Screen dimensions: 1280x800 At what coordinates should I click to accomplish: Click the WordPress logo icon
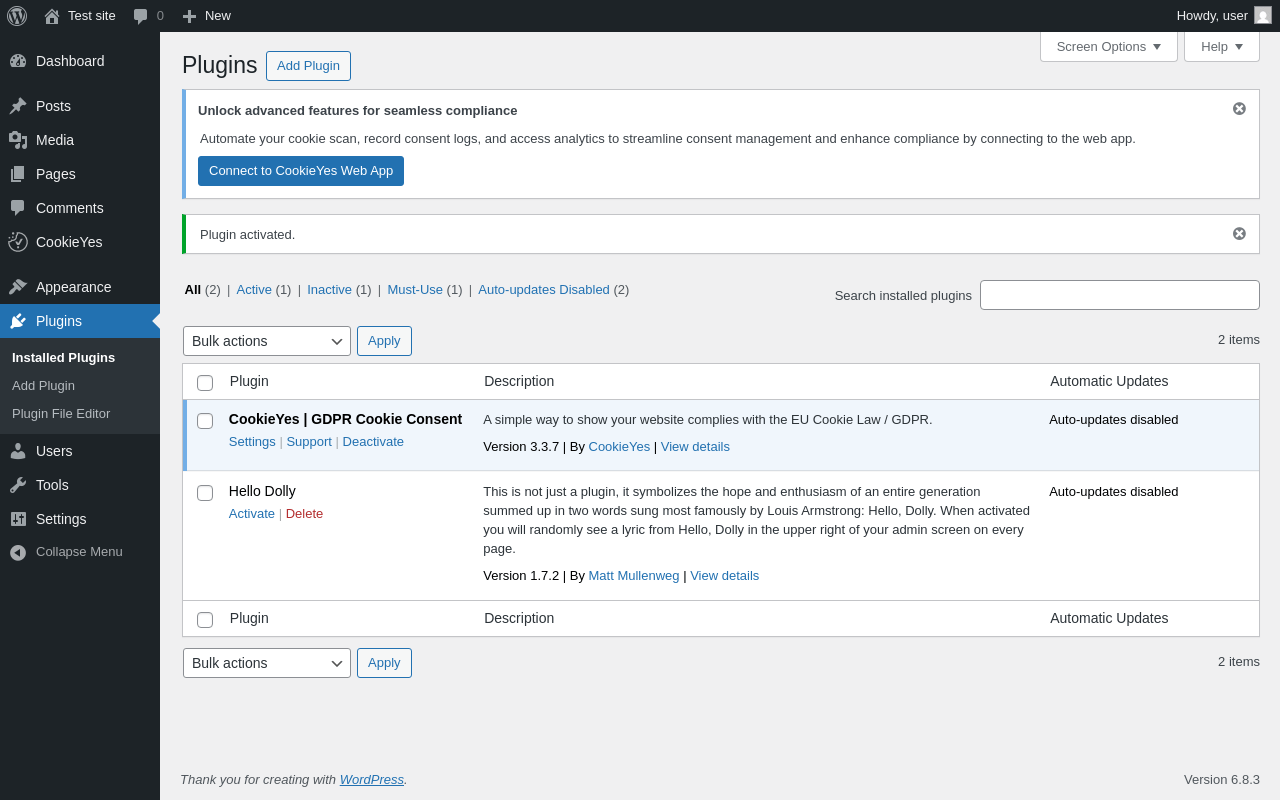(17, 16)
